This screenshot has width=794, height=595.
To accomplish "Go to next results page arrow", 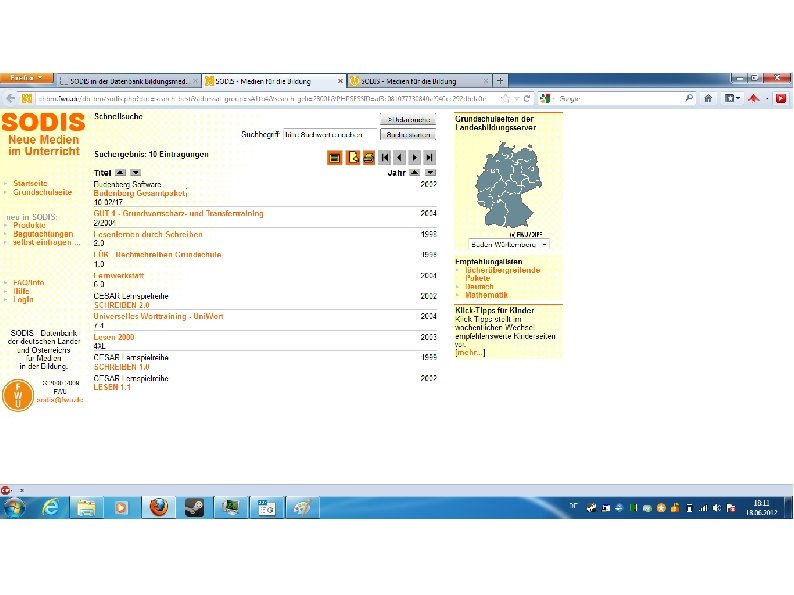I will coord(415,157).
